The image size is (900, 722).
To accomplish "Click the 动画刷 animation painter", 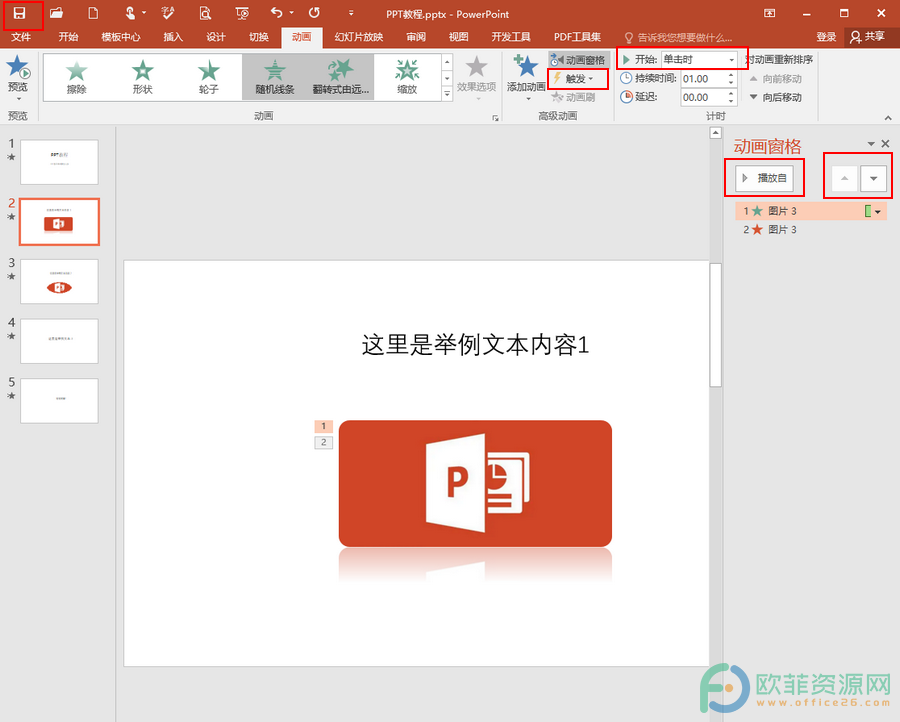I will point(573,98).
